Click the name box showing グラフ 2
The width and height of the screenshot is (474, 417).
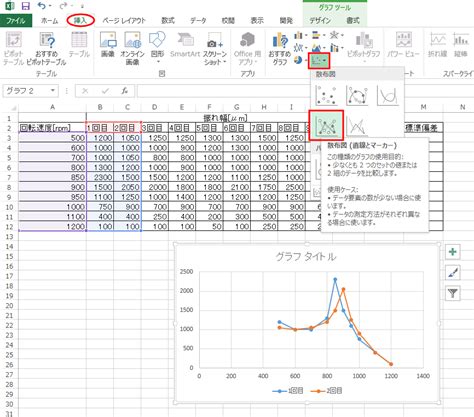pos(26,91)
